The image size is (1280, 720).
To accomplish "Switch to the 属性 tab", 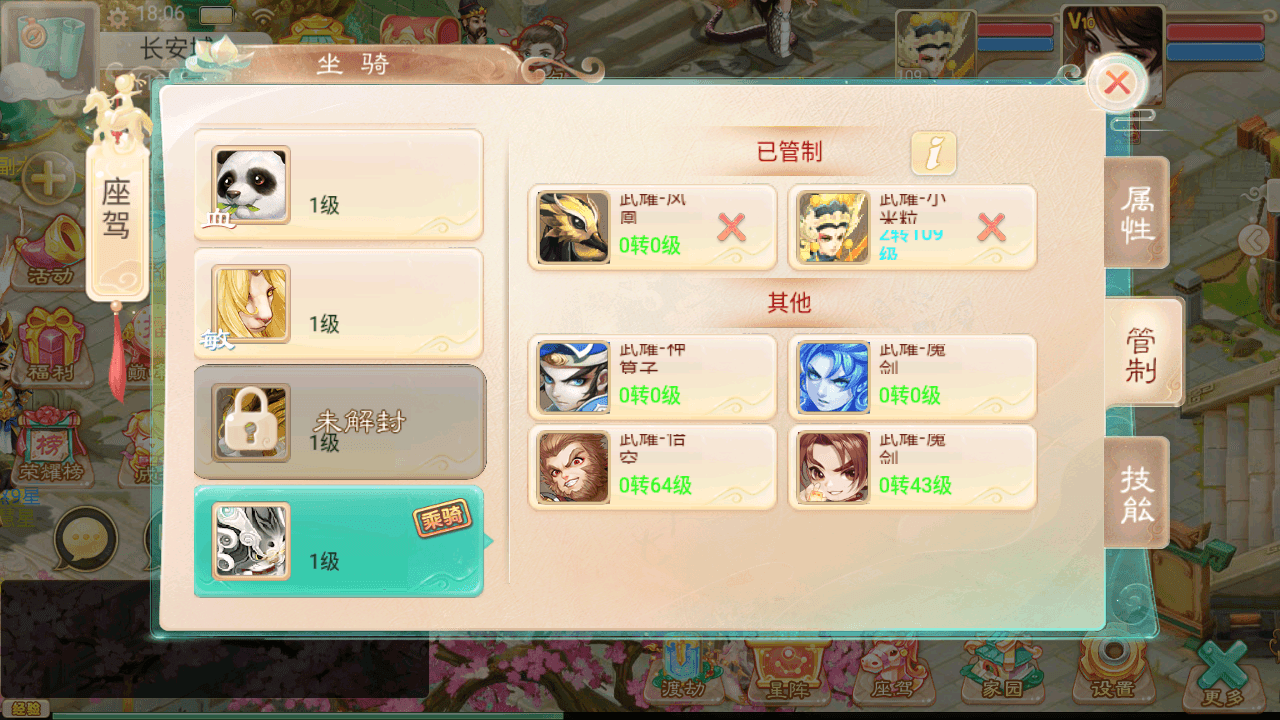I will point(1137,212).
